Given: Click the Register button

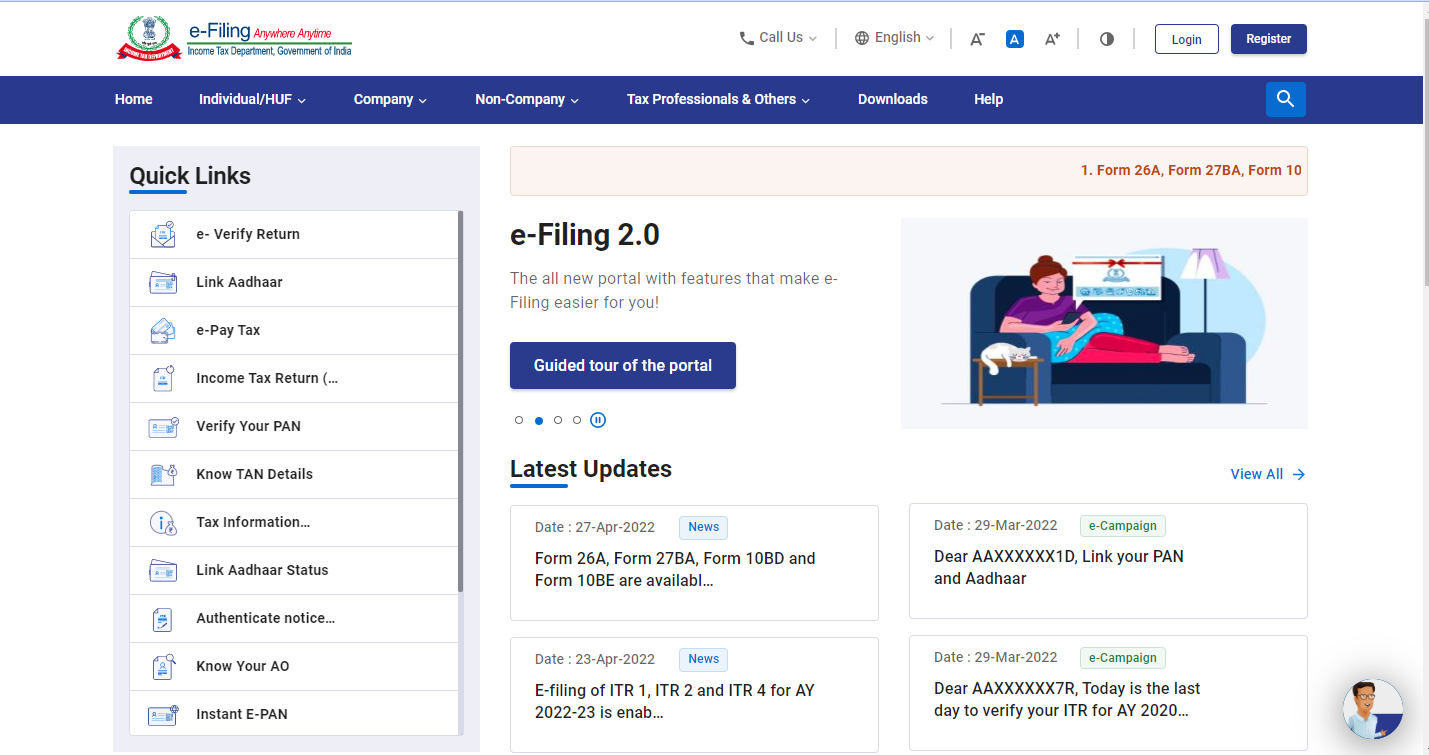Looking at the screenshot, I should (x=1268, y=39).
